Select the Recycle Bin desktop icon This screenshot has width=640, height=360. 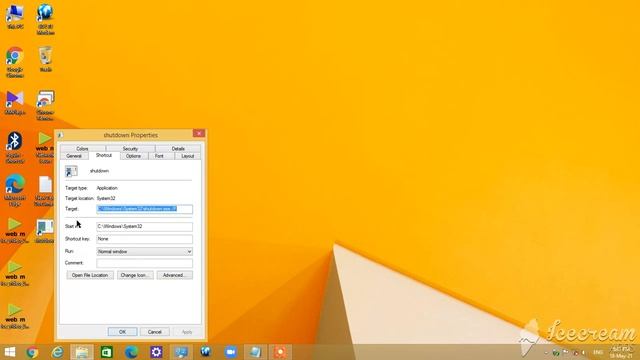[45, 60]
